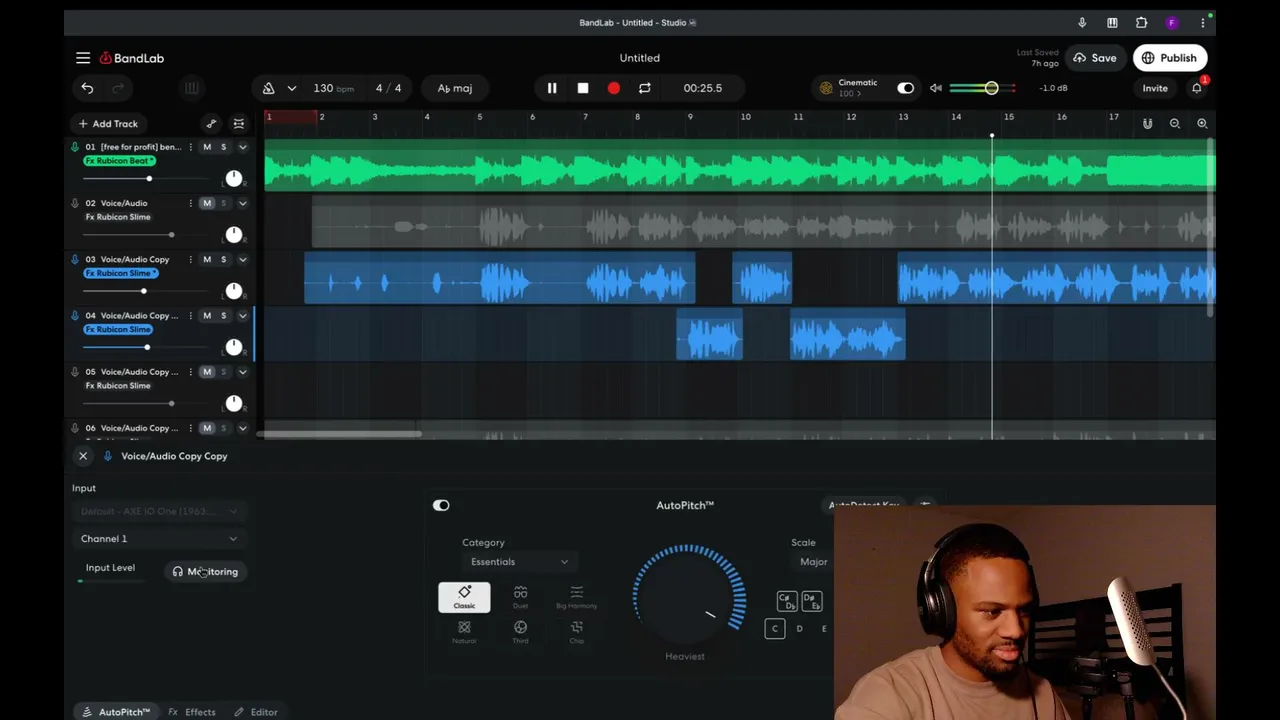This screenshot has height=720, width=1280.
Task: Open track 01 three-dot options
Action: [x=191, y=147]
